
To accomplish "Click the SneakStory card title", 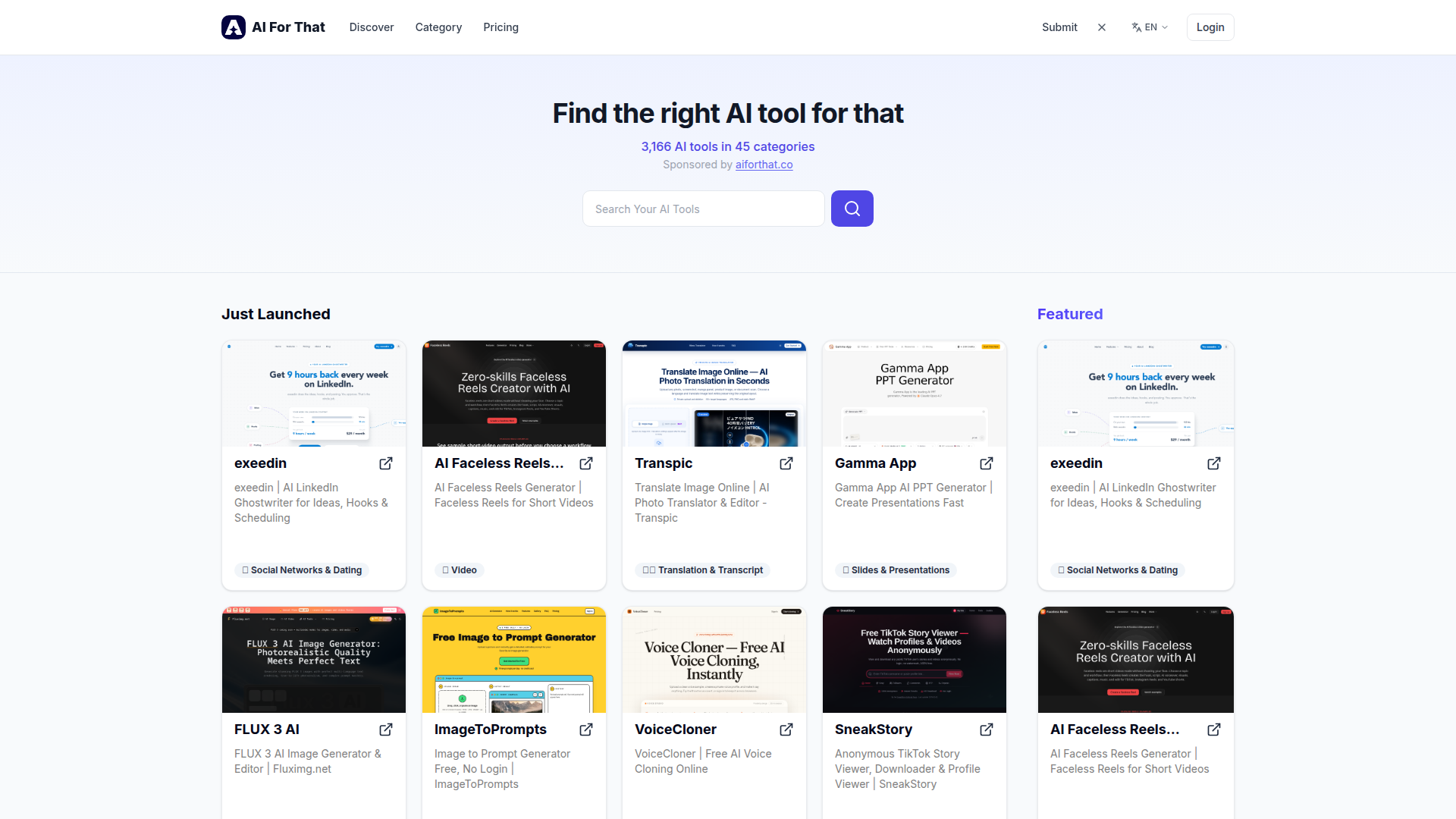I will tap(874, 730).
